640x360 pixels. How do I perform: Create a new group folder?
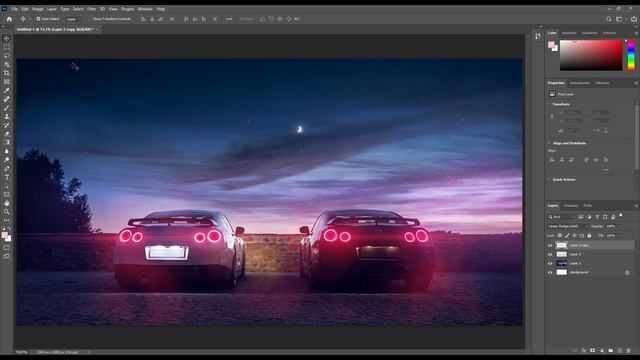(611, 351)
